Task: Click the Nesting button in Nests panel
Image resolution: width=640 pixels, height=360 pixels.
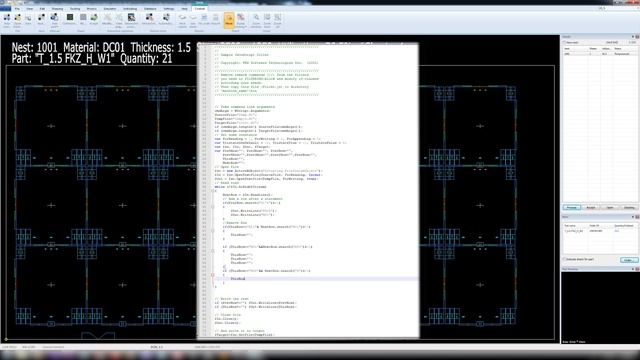Action: point(629,207)
